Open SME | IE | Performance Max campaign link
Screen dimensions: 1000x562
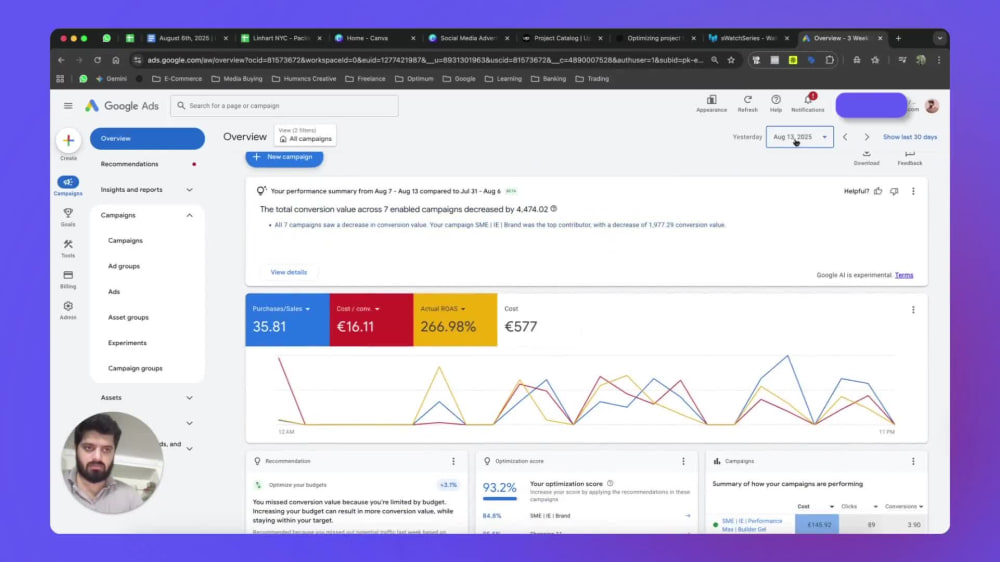point(752,525)
